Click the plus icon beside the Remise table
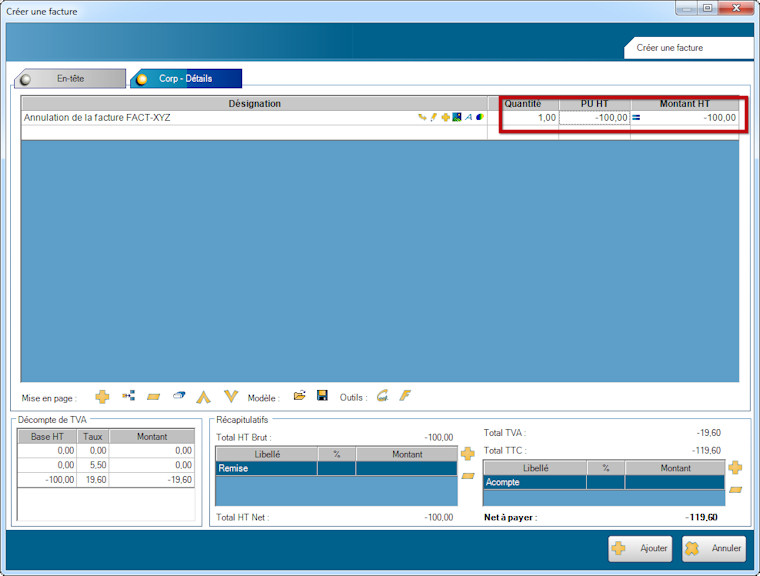 click(x=467, y=454)
